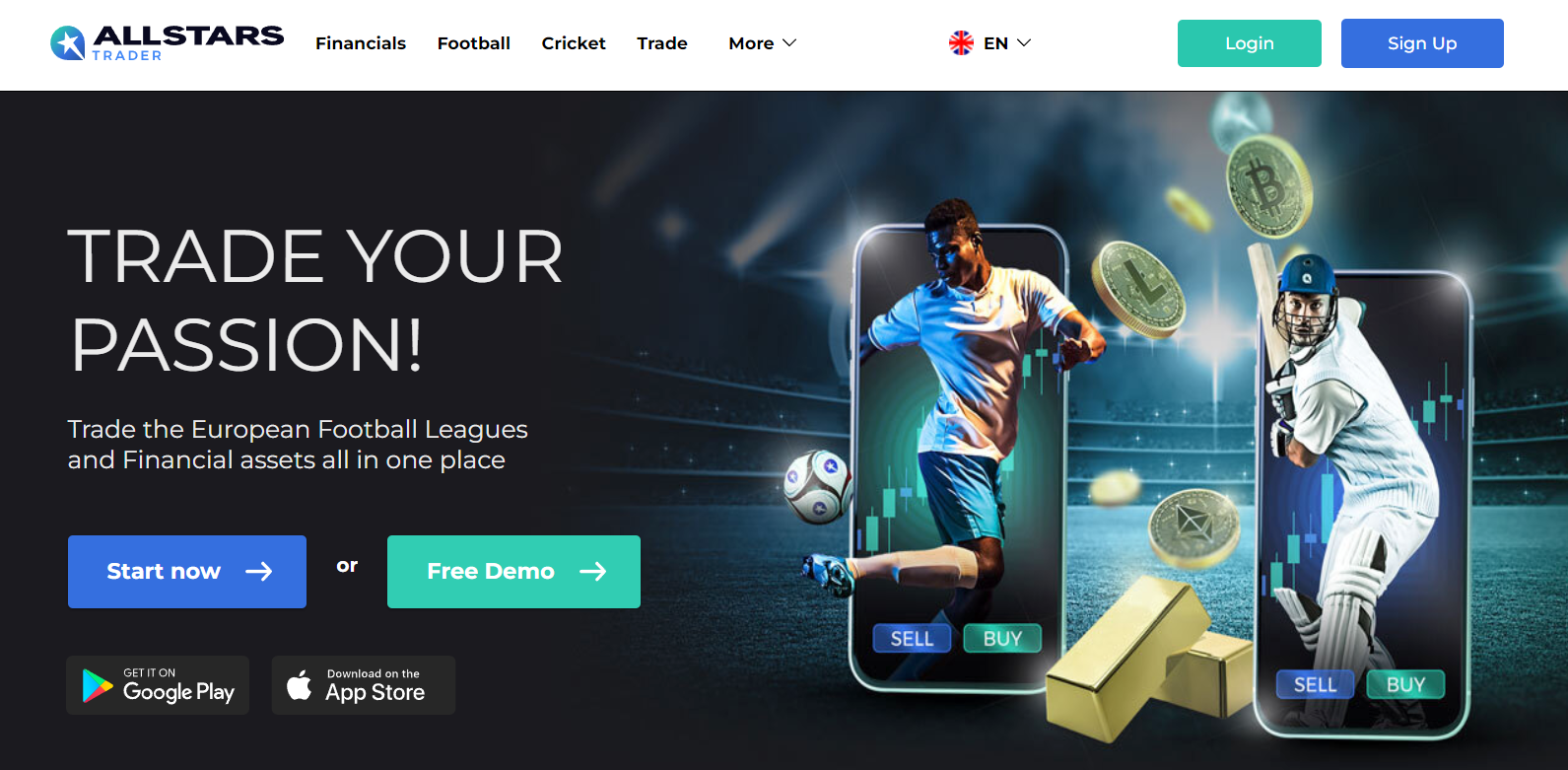
Task: Click the arrow icon in Start now
Action: (x=259, y=572)
